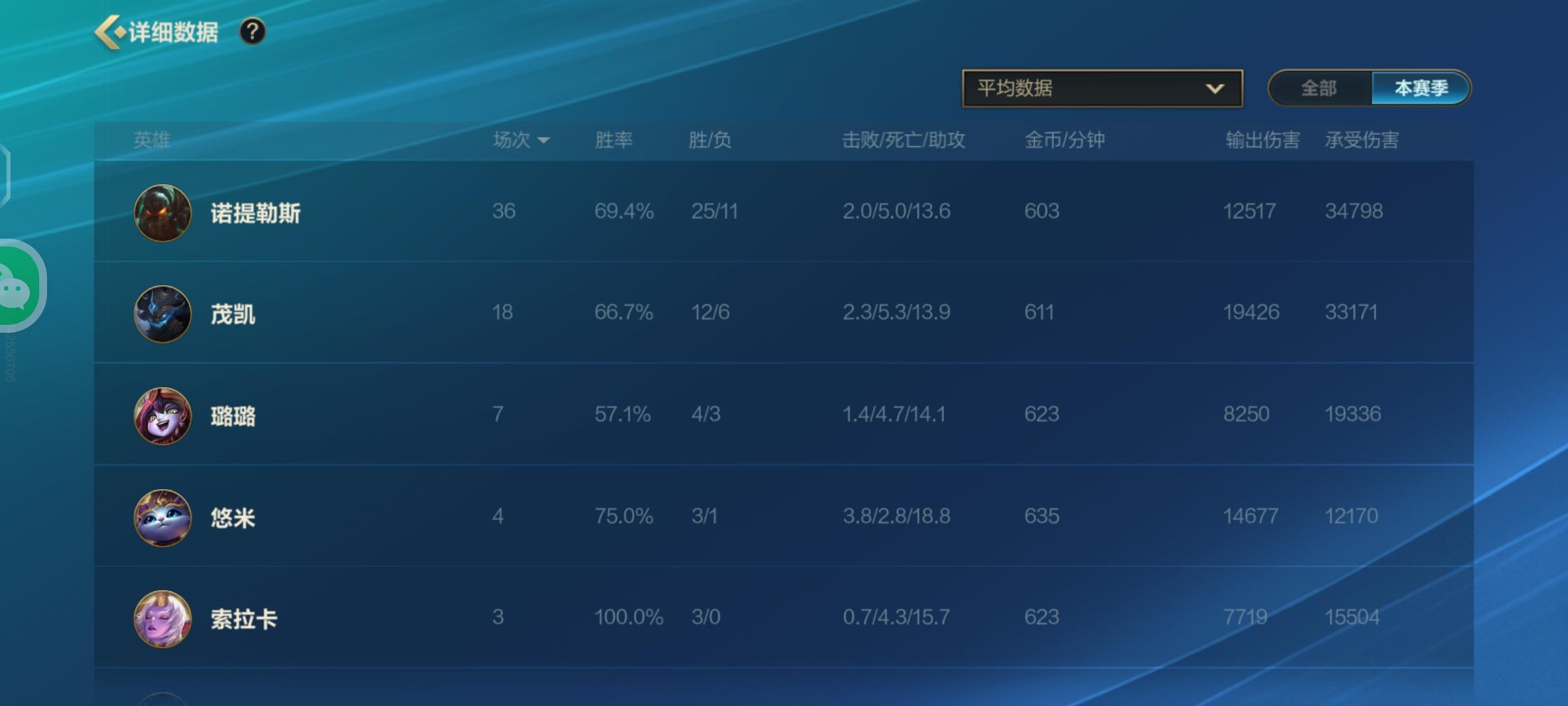The height and width of the screenshot is (706, 1568).
Task: Click the 3/1 win/loss value
Action: click(704, 516)
